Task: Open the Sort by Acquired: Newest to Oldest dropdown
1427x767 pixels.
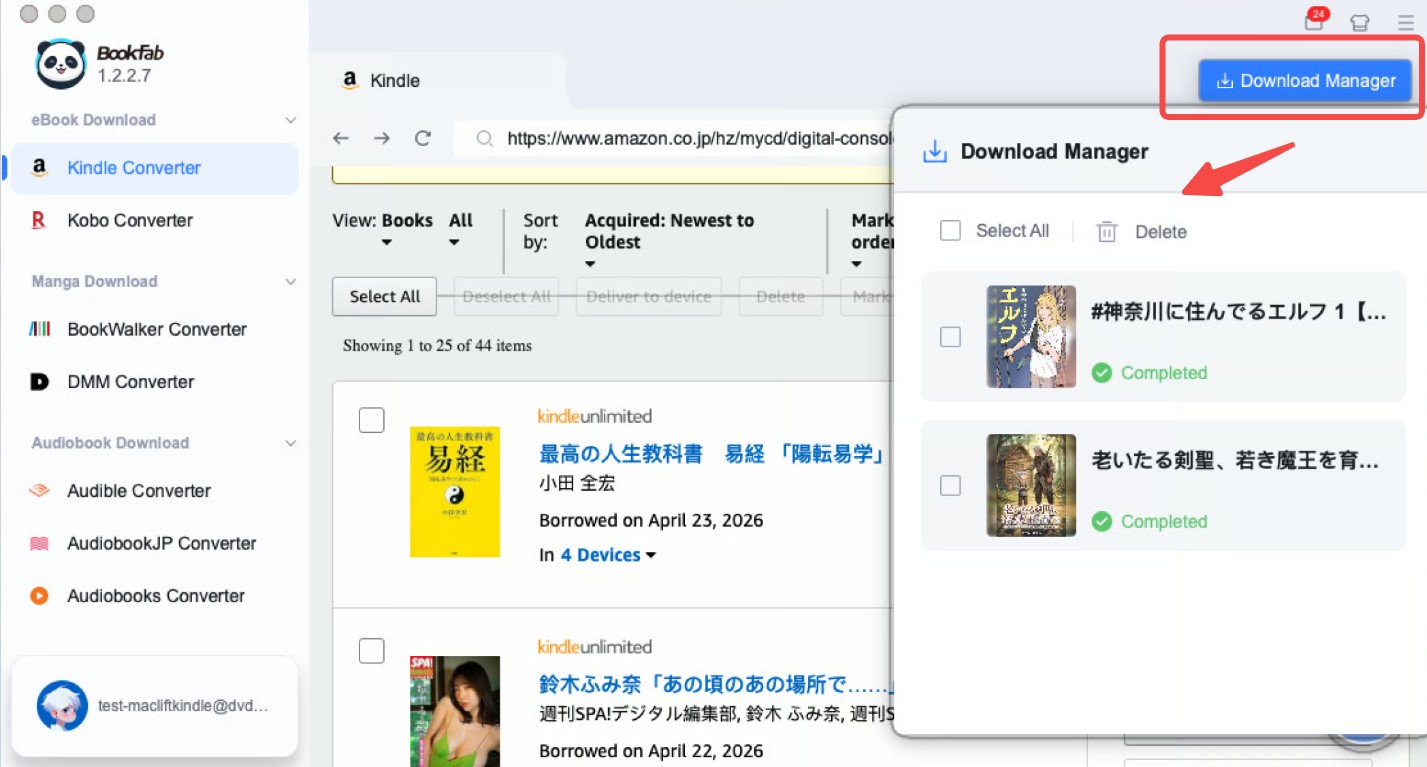Action: click(669, 241)
